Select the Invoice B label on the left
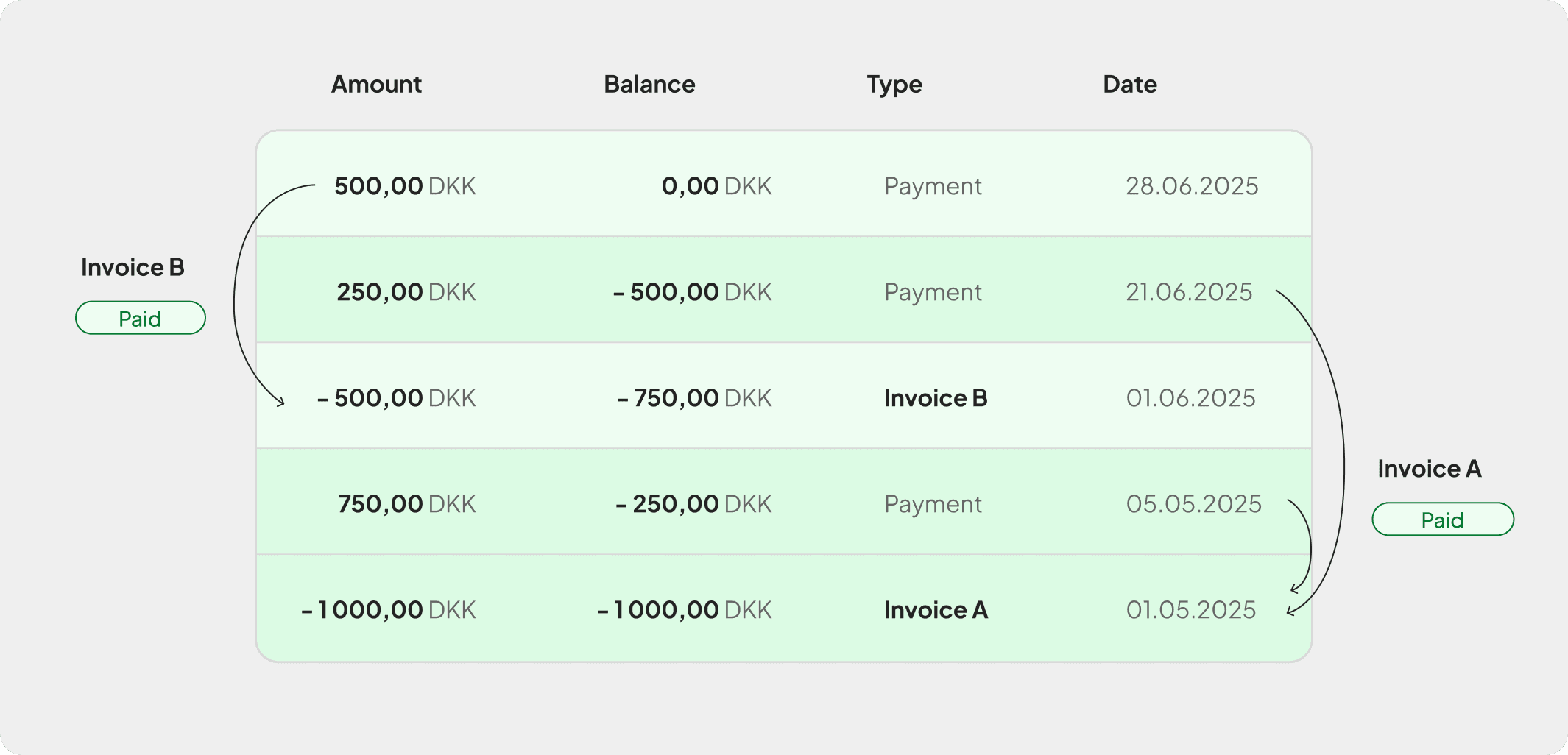The width and height of the screenshot is (1568, 755). [133, 267]
